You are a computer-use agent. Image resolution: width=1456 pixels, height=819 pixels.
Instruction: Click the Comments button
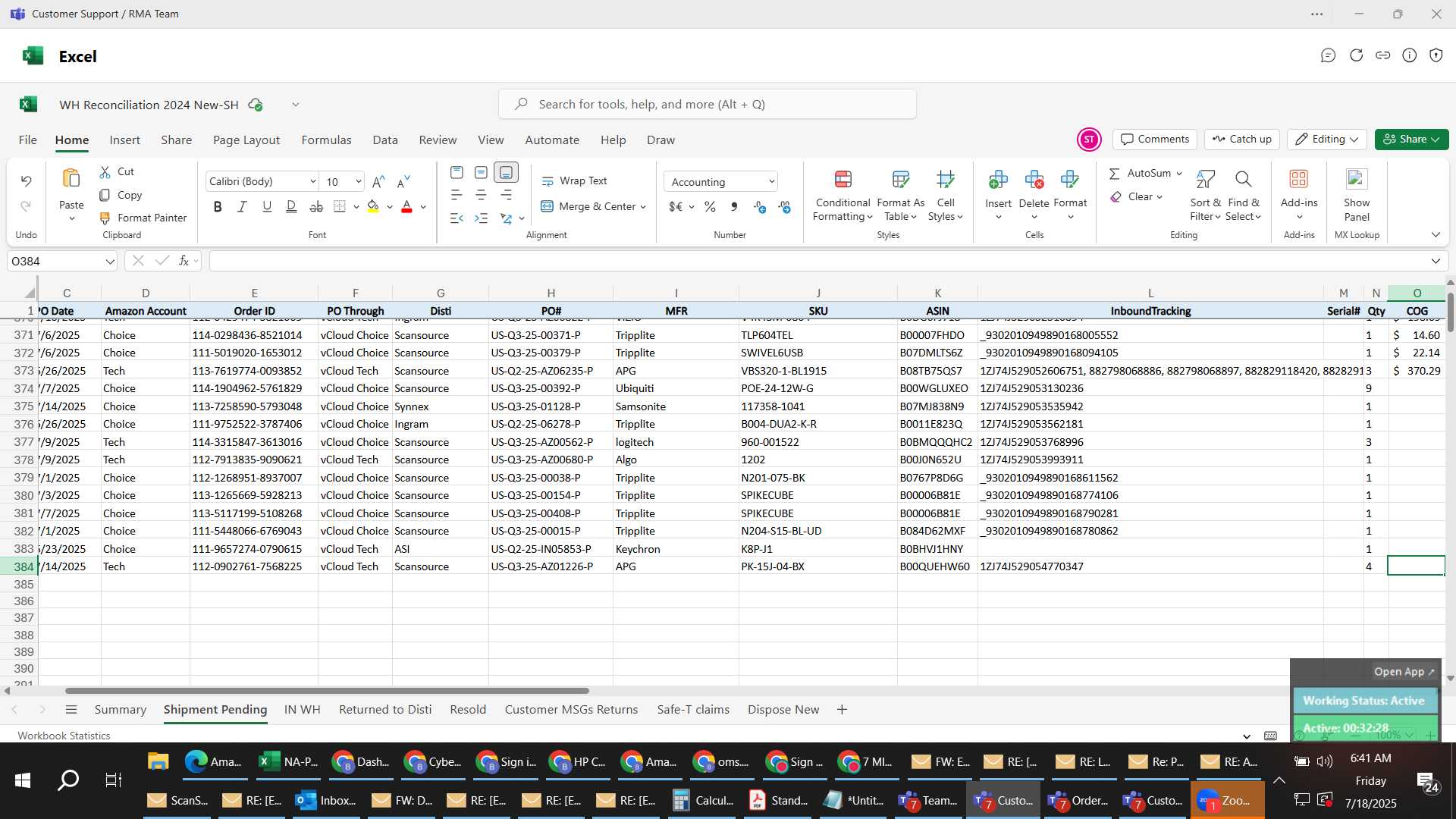tap(1155, 140)
